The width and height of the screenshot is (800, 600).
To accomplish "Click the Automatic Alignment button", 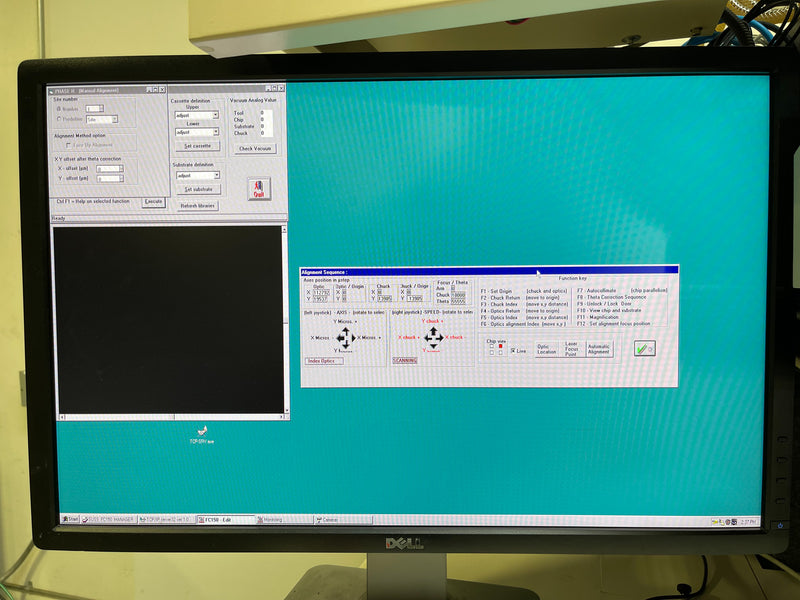I will tap(598, 349).
